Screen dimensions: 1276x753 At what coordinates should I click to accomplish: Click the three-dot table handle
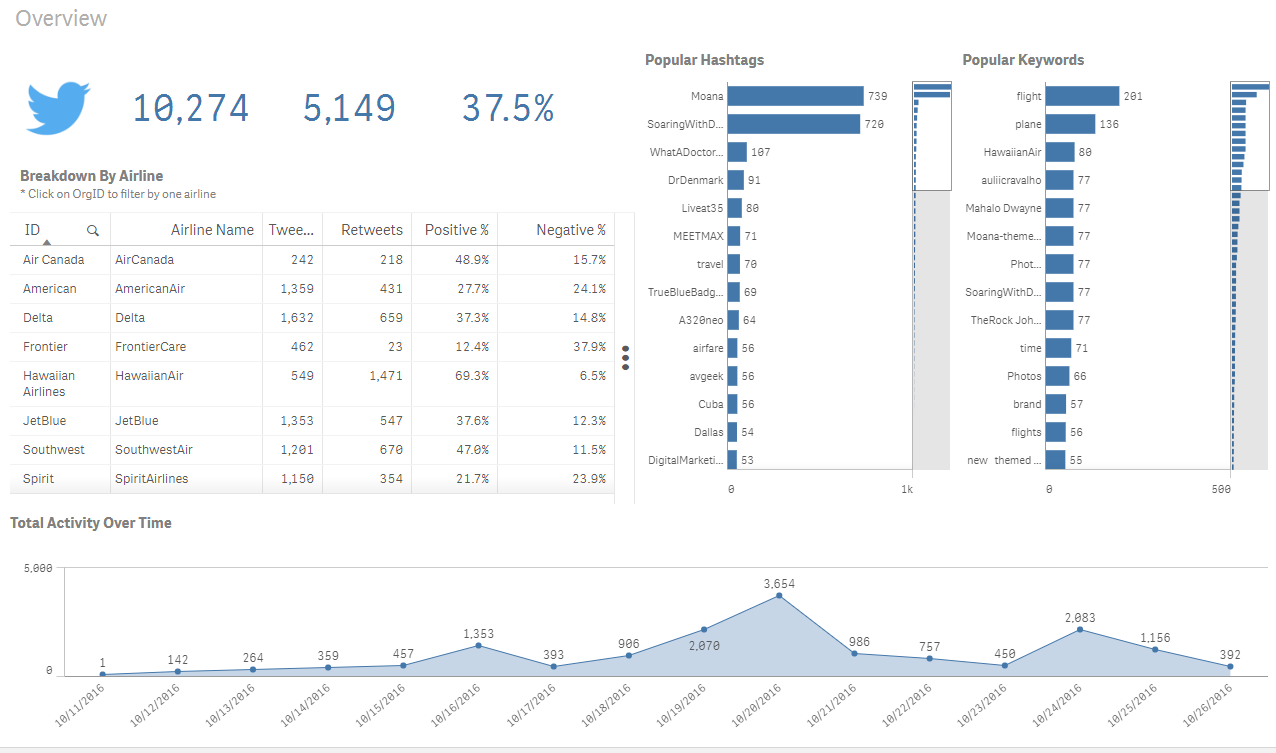[x=625, y=358]
